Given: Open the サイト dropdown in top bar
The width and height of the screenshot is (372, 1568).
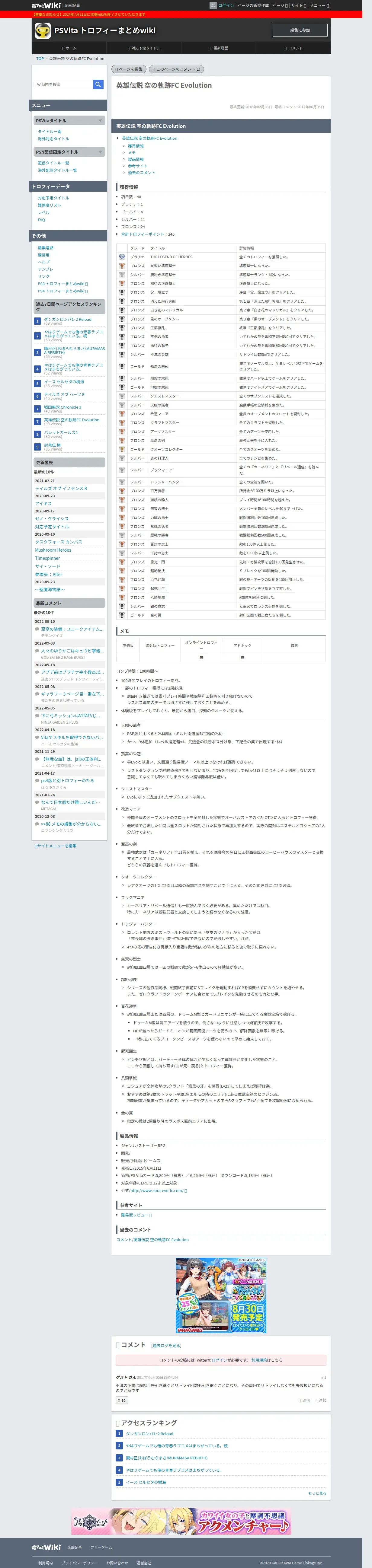Looking at the screenshot, I should pyautogui.click(x=299, y=5).
